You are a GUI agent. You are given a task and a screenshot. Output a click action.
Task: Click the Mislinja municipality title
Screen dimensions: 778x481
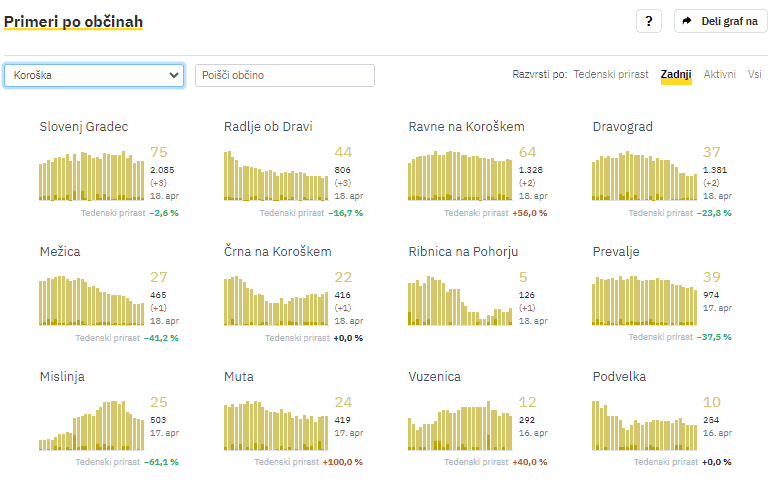coord(62,377)
